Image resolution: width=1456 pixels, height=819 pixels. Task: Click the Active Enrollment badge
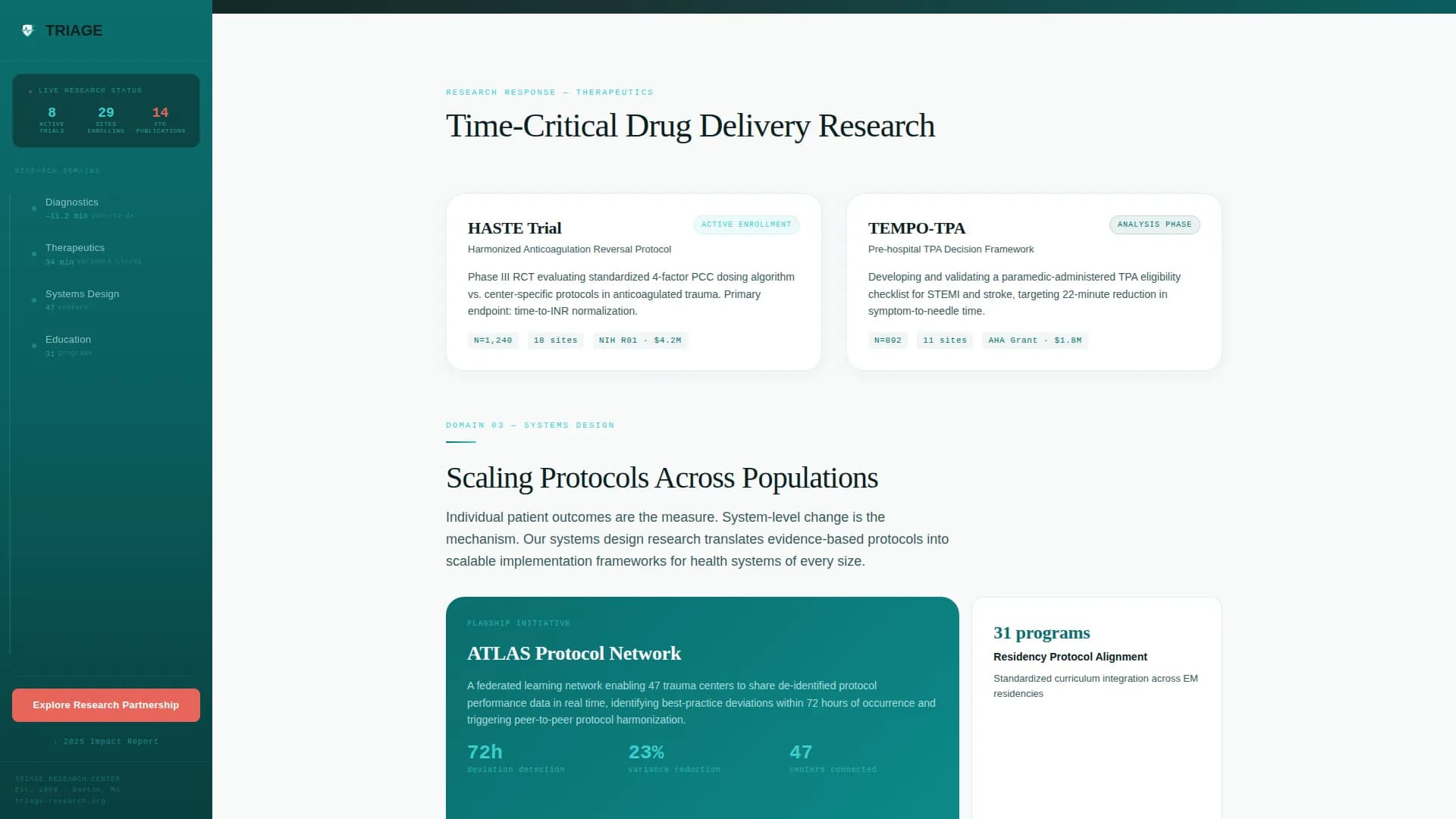(746, 224)
